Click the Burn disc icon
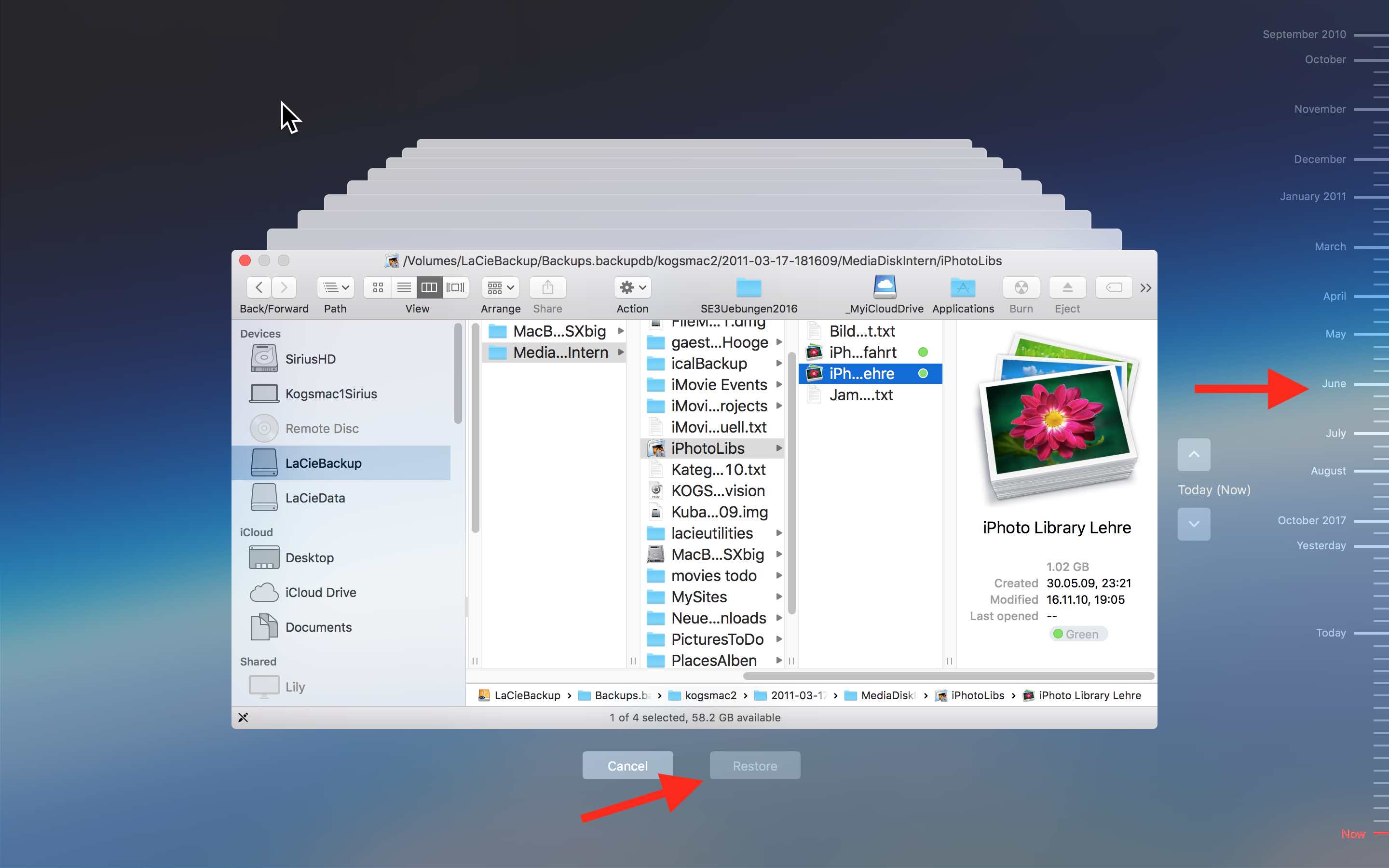Screen dimensions: 1389x868 point(1021,287)
